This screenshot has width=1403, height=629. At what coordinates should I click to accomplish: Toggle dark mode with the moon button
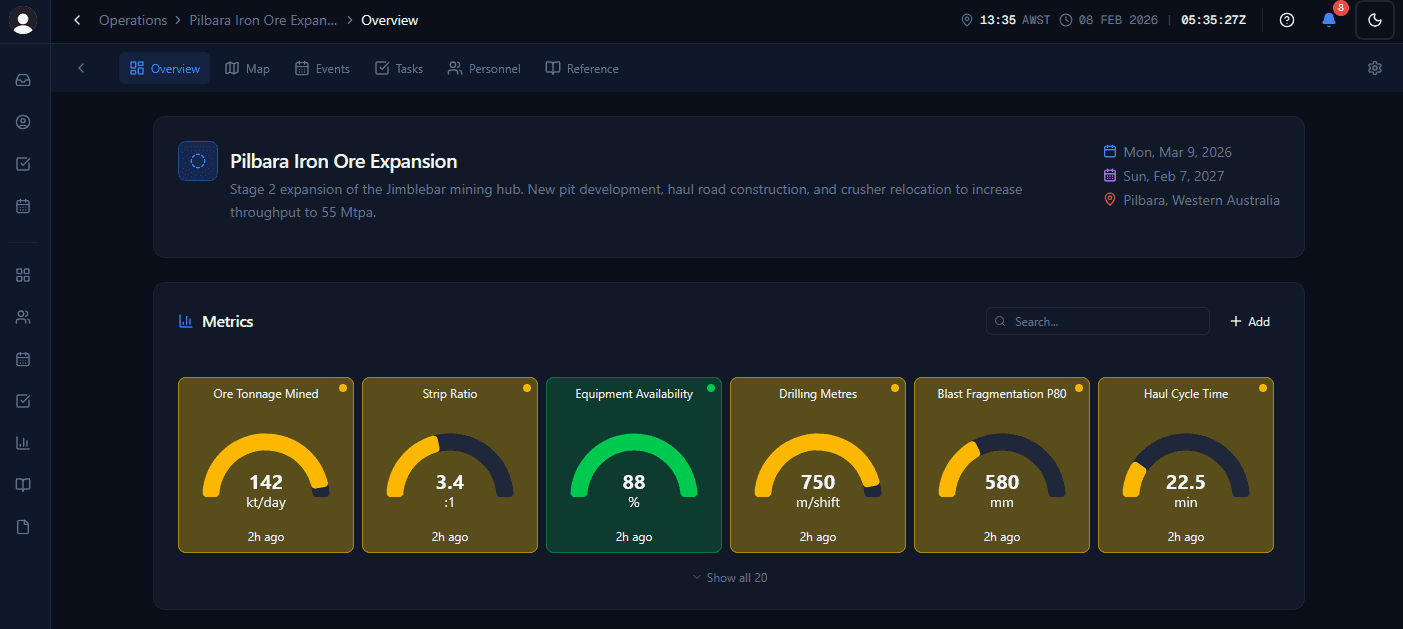[x=1374, y=20]
